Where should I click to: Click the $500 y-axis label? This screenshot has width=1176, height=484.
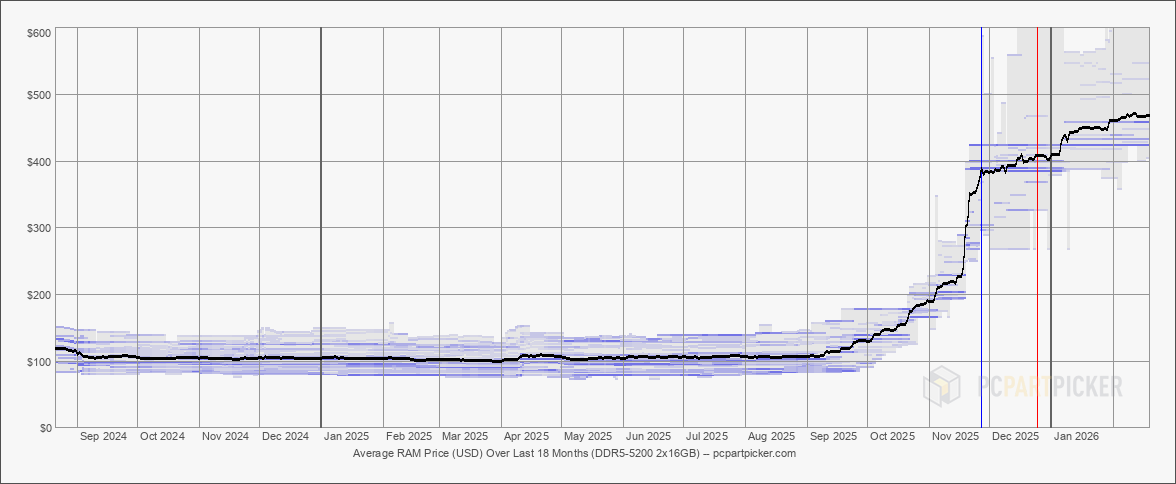coord(41,95)
